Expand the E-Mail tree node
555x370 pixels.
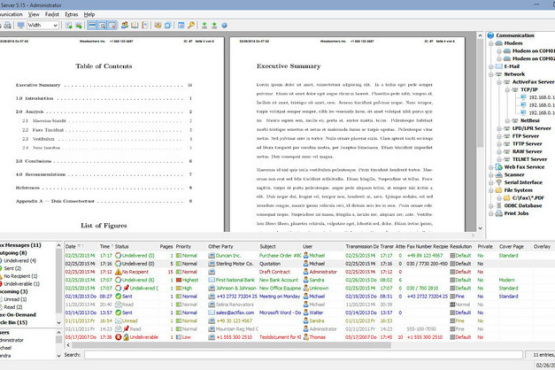click(x=491, y=67)
